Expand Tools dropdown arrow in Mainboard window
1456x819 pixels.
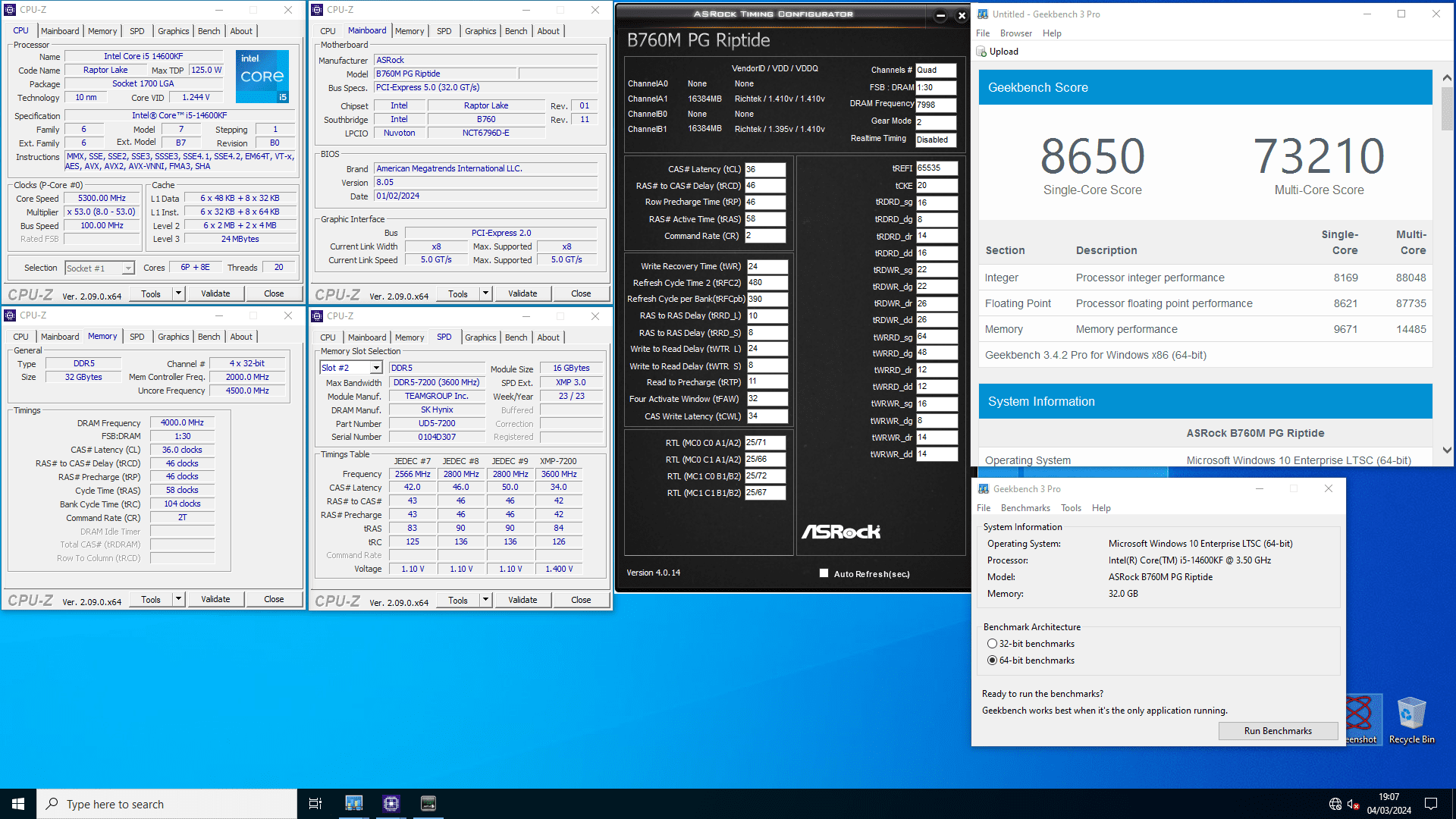(x=485, y=293)
